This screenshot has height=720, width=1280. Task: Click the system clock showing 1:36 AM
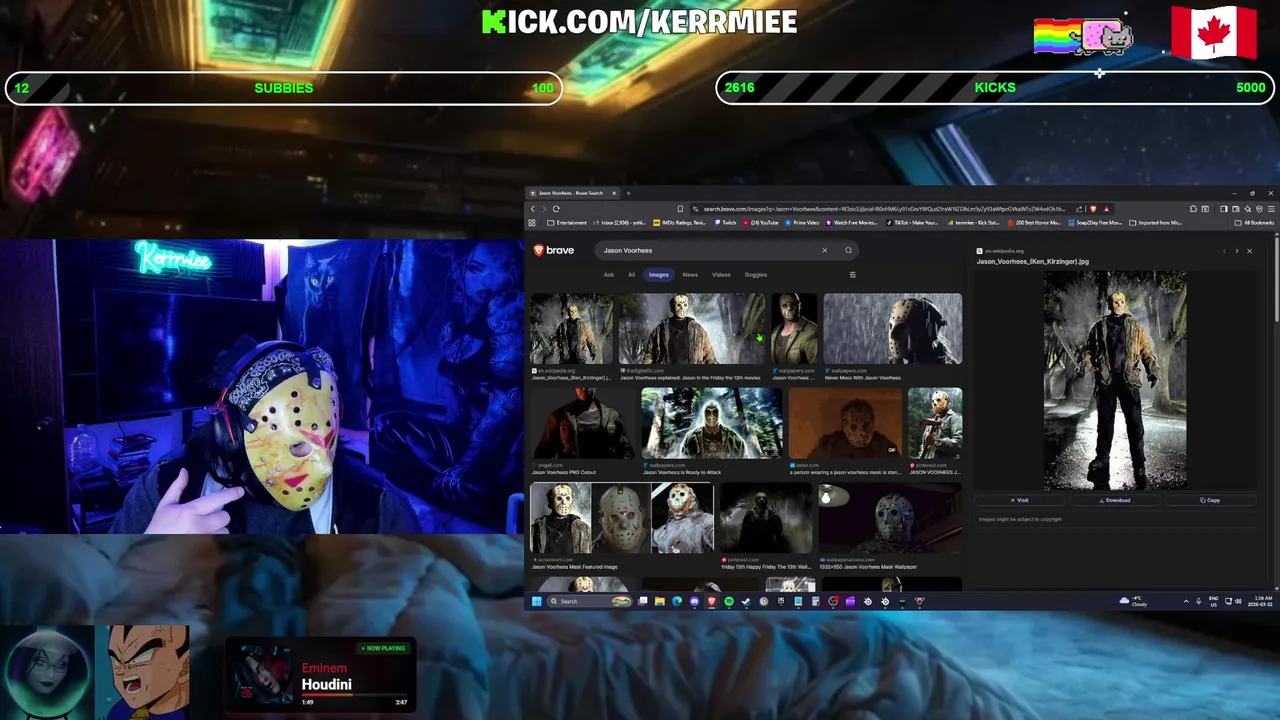coord(1259,601)
